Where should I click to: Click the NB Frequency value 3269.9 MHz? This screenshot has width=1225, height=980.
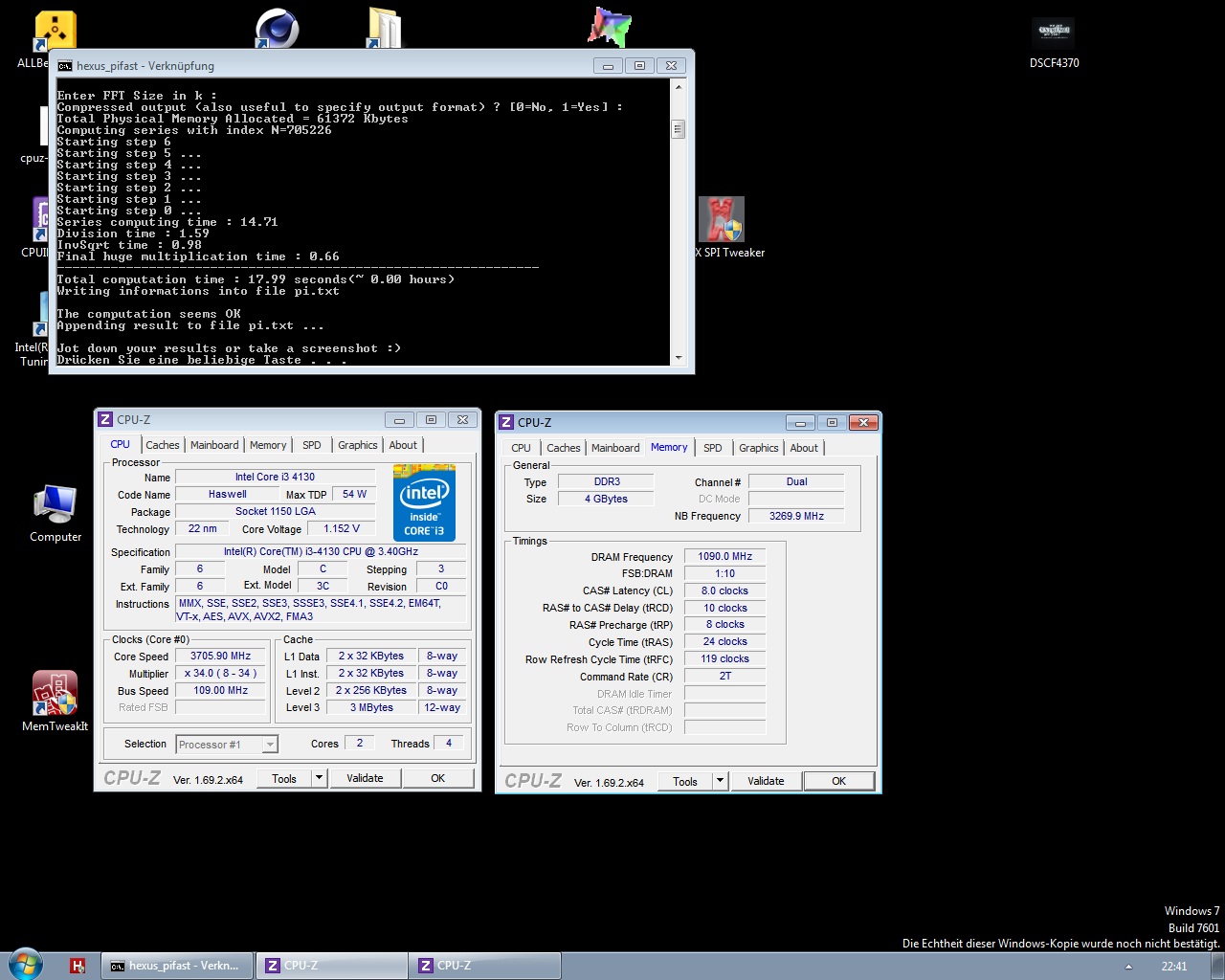(796, 516)
